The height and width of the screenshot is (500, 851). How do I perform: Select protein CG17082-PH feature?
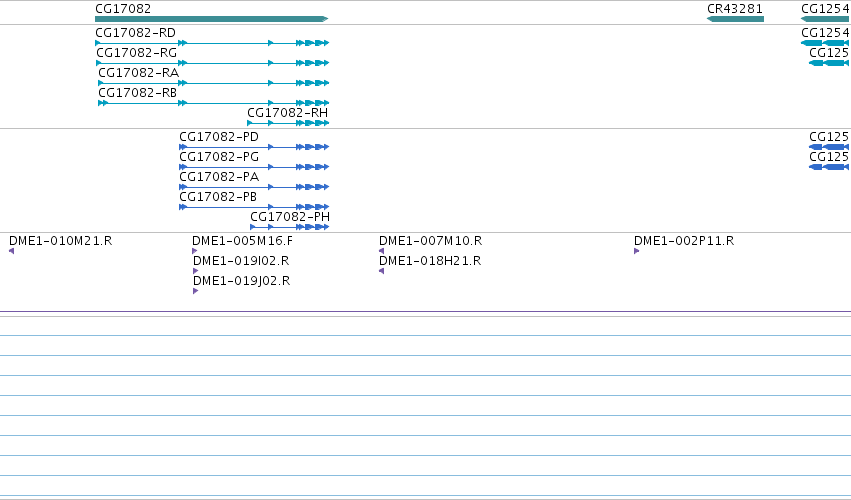290,227
